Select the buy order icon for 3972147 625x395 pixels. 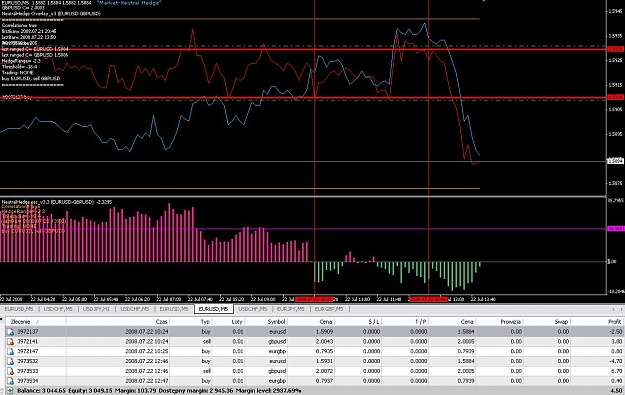10,352
